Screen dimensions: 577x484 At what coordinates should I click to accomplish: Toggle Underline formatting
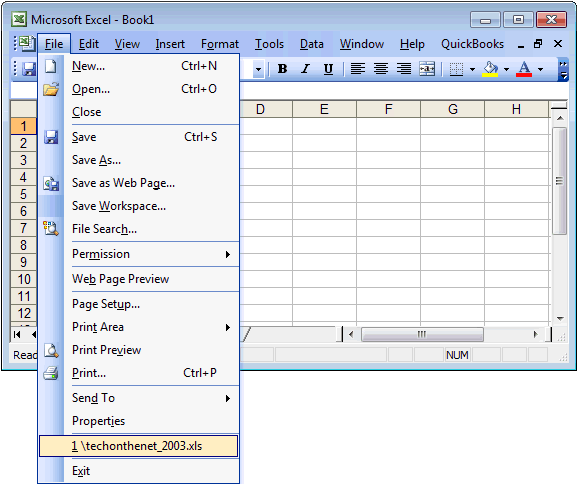pyautogui.click(x=328, y=69)
